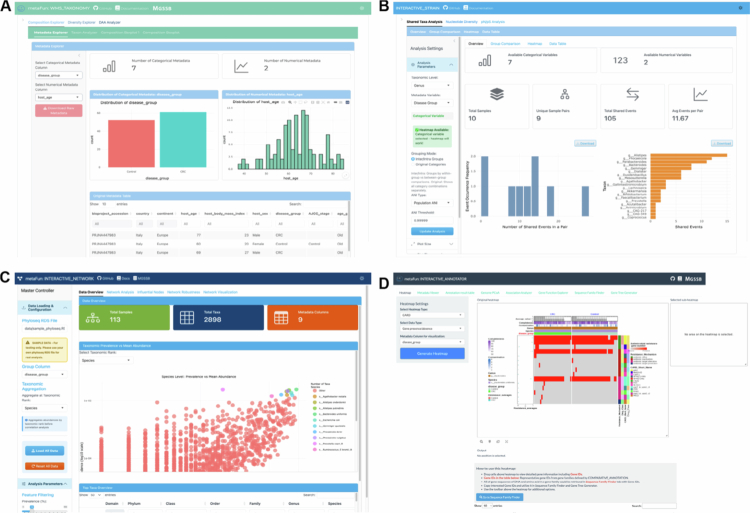The image size is (750, 513).
Task: Open the Select Heatmap Type CARD dropdown
Action: pos(432,315)
